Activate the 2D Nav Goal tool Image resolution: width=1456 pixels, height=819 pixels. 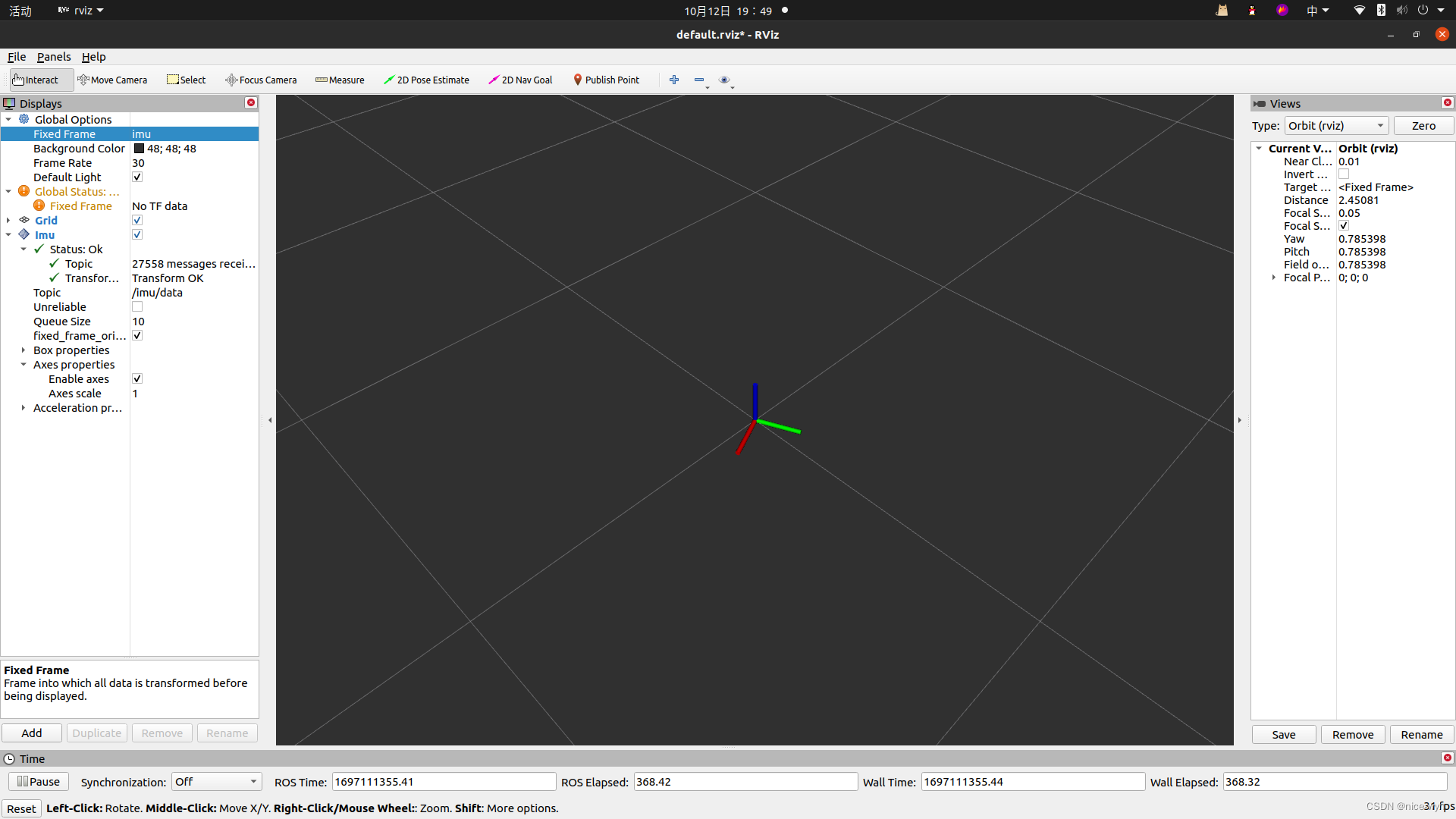coord(520,80)
